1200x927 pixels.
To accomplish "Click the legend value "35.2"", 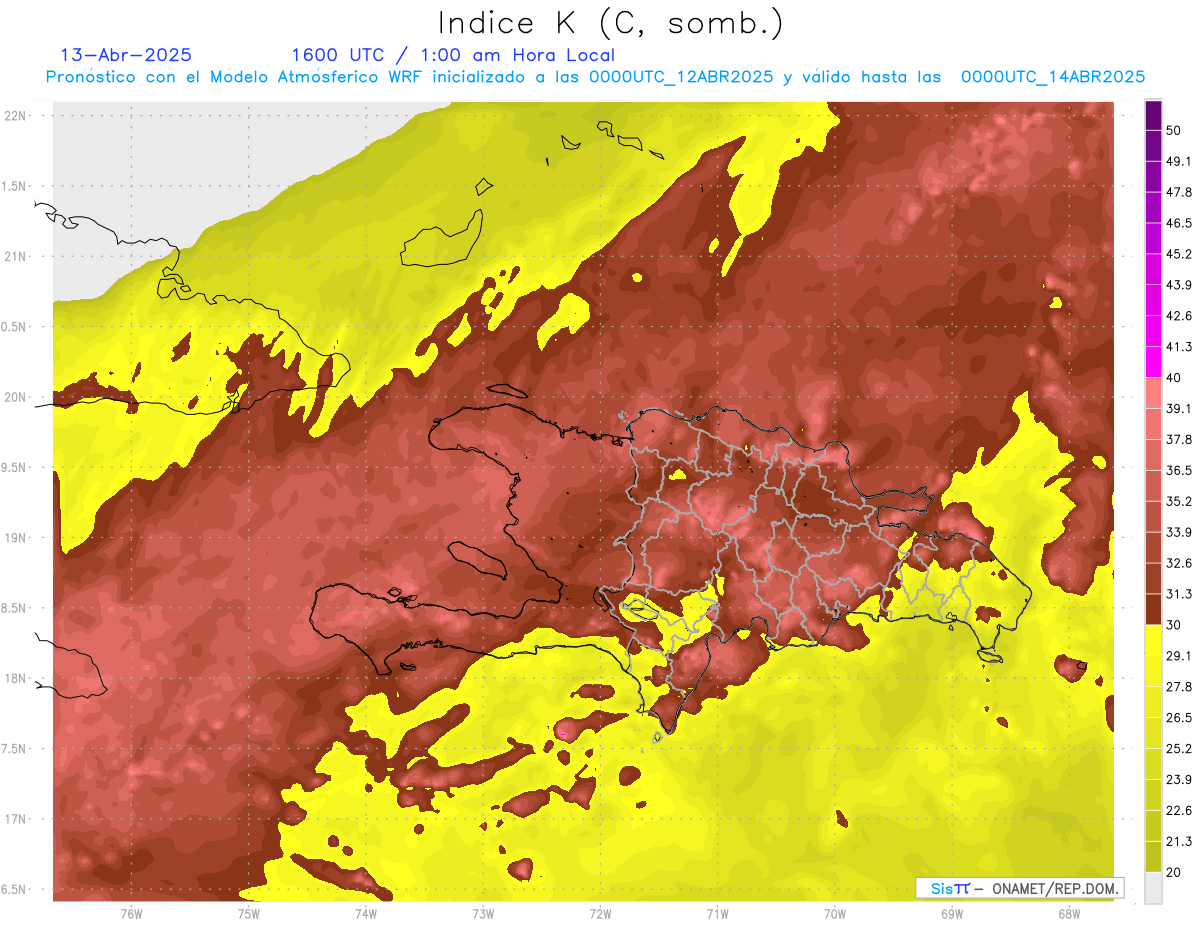I will (1179, 501).
